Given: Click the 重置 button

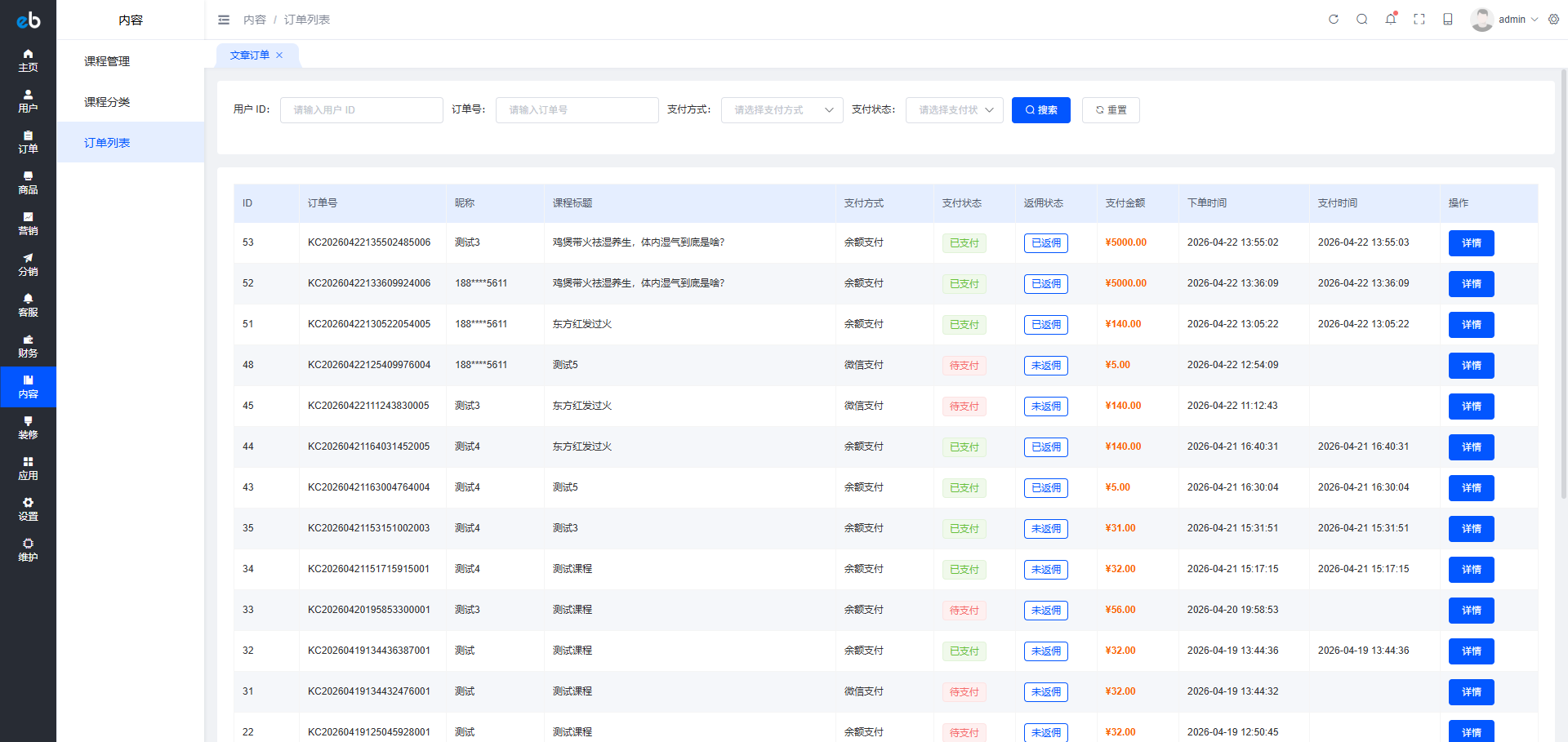Looking at the screenshot, I should point(1110,110).
